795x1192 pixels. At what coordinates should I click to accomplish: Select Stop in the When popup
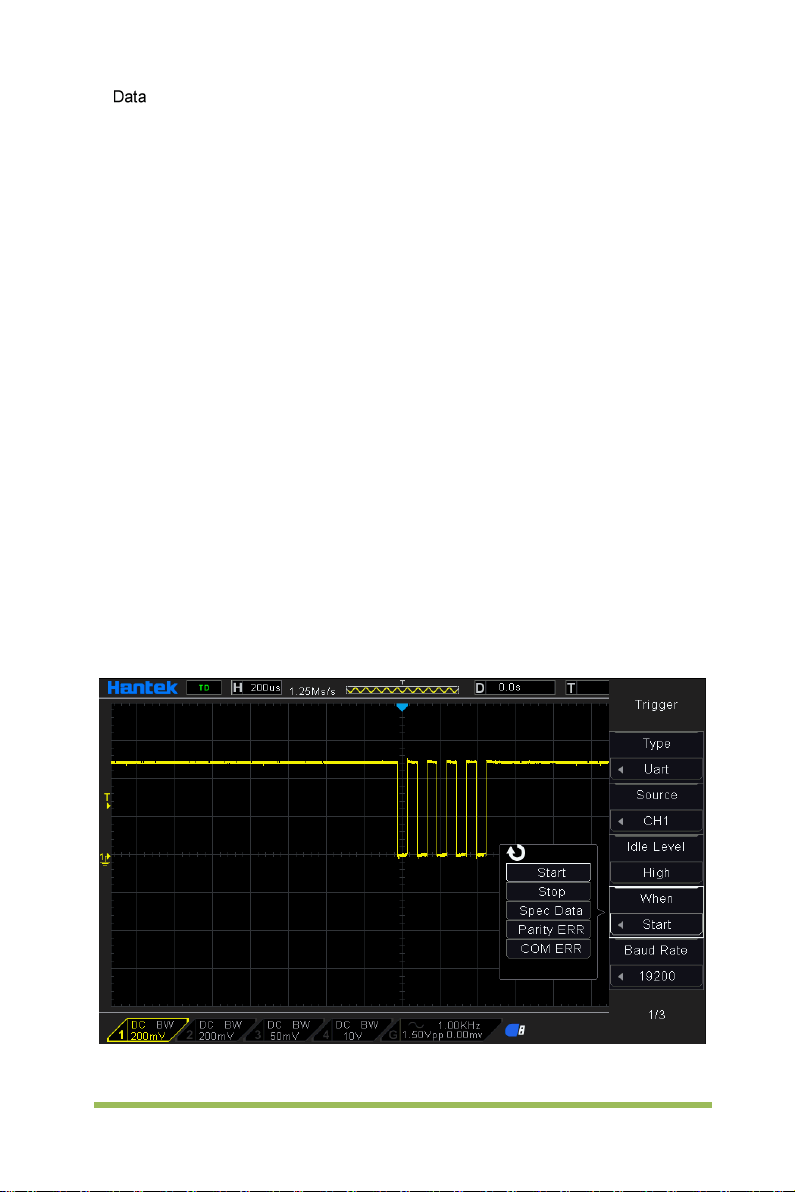click(x=549, y=892)
